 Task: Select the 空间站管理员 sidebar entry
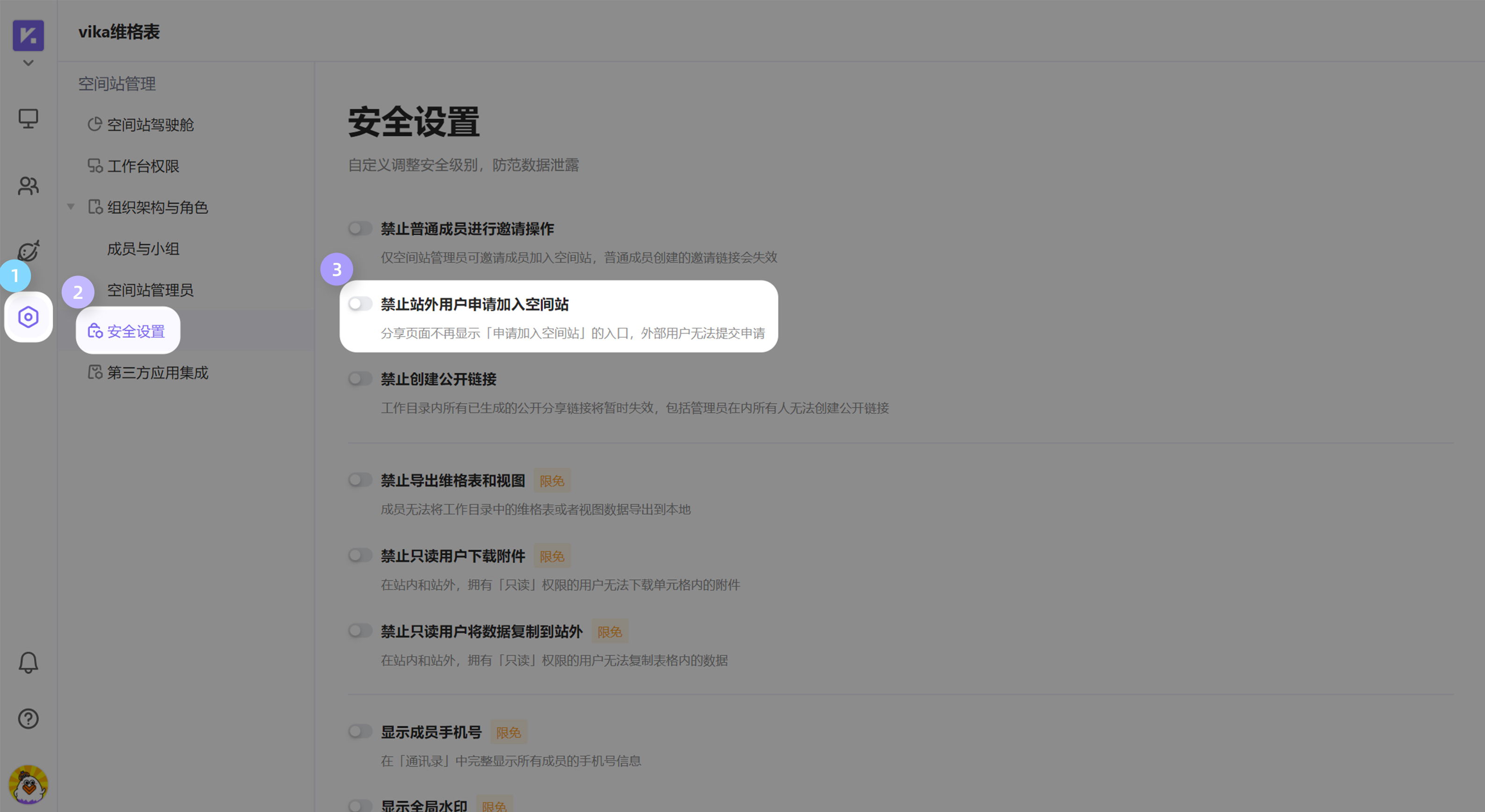pos(150,290)
